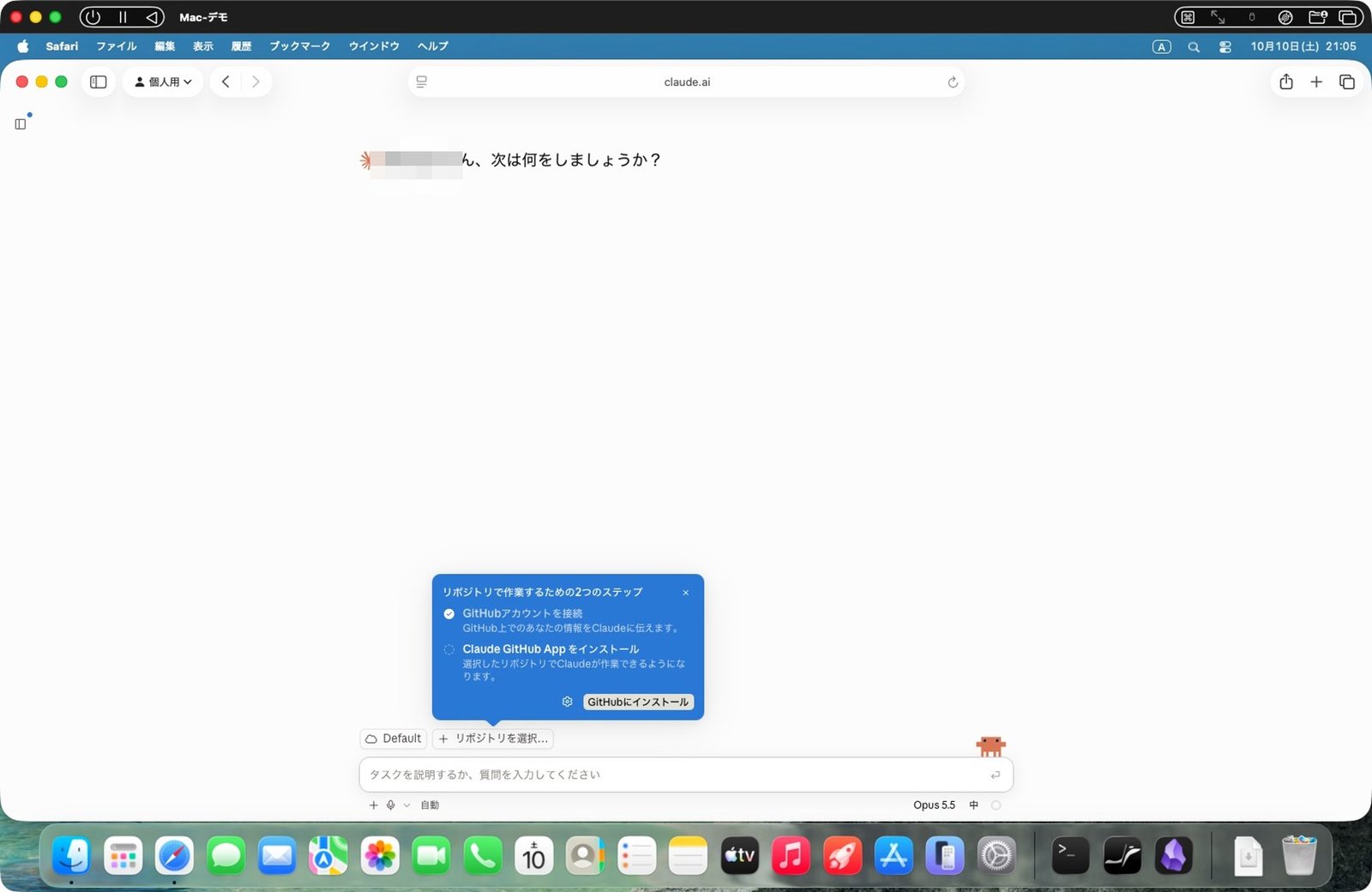The width and height of the screenshot is (1372, 892).
Task: Open the ブックマーク menu
Action: pyautogui.click(x=300, y=46)
